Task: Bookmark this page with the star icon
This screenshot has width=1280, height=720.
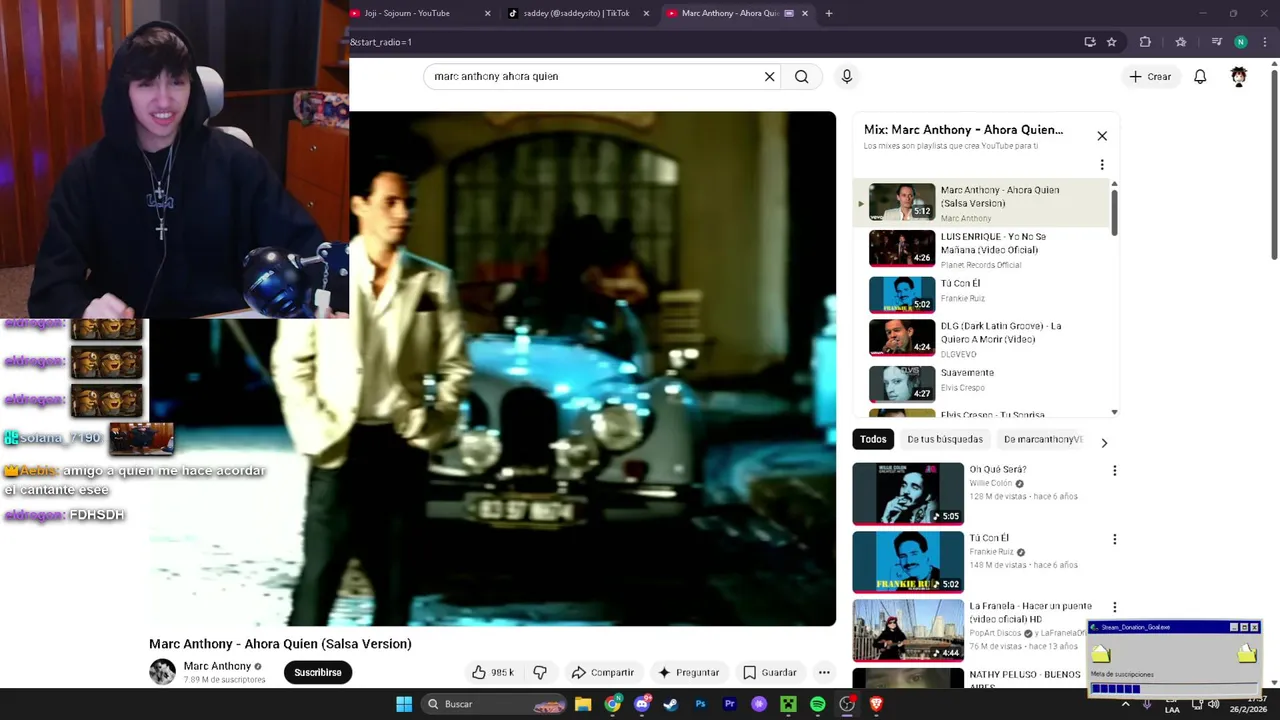Action: (x=1111, y=42)
